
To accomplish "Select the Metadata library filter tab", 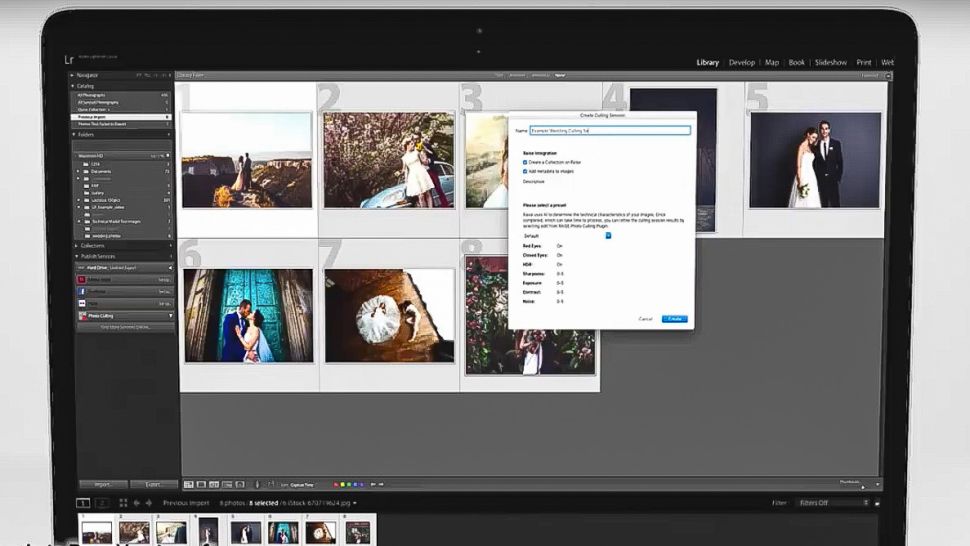I will click(540, 75).
